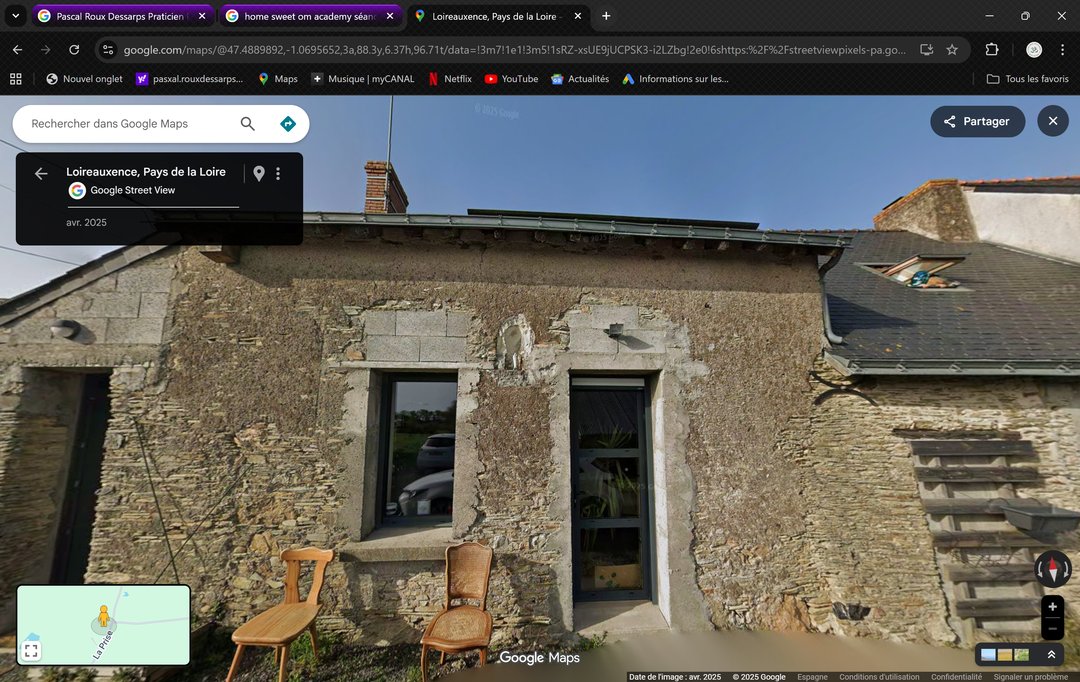Go back using the Street View panel arrow
This screenshot has width=1080, height=682.
click(41, 174)
